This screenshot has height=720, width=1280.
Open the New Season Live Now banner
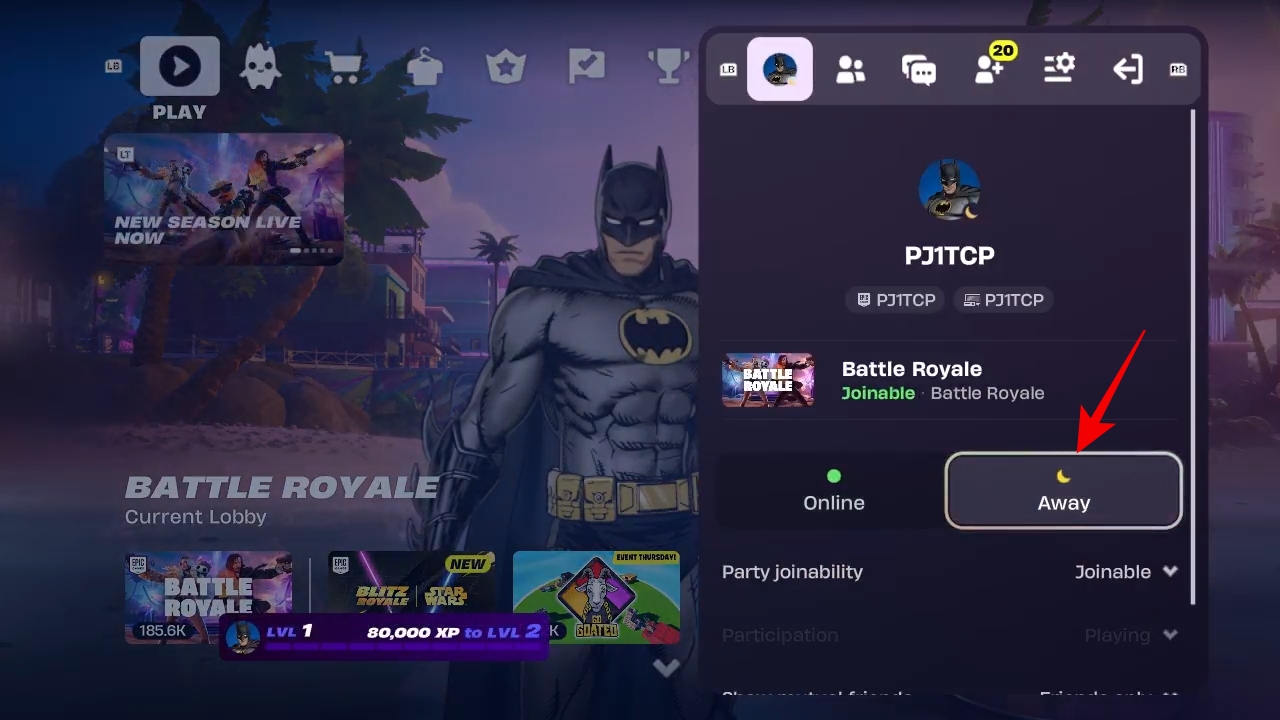[224, 199]
